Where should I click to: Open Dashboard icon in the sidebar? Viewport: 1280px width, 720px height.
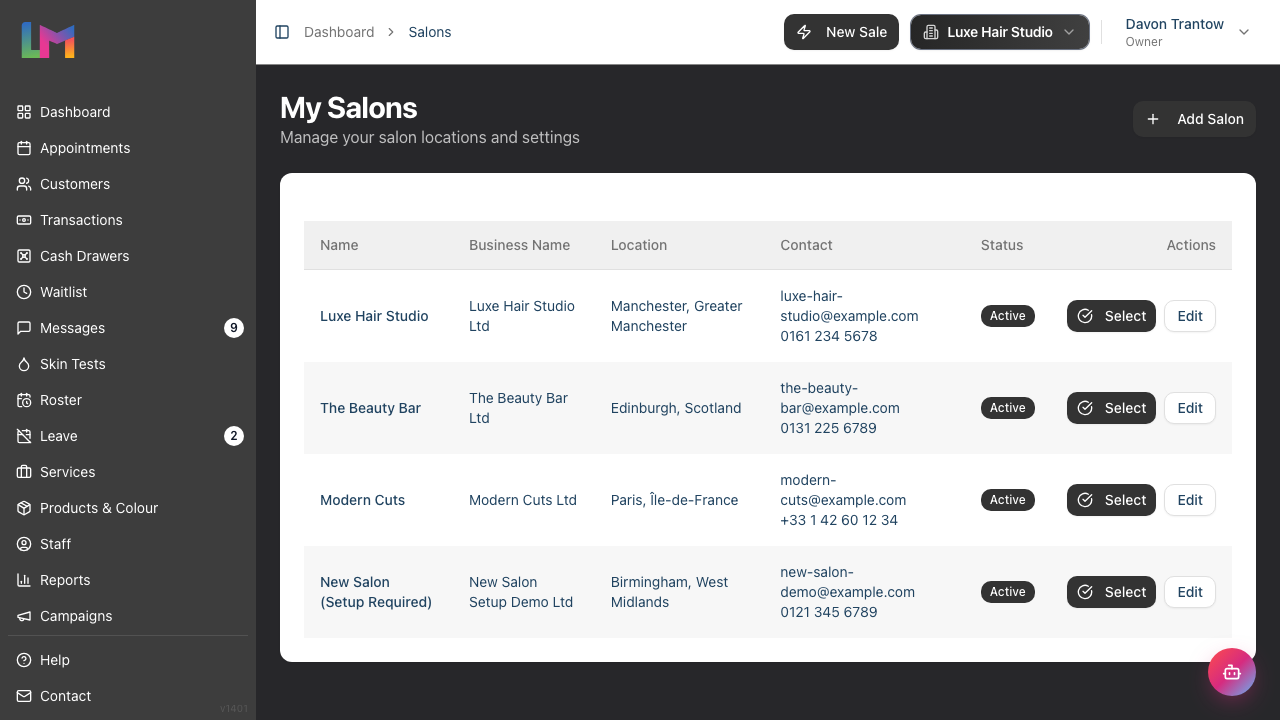[x=24, y=112]
